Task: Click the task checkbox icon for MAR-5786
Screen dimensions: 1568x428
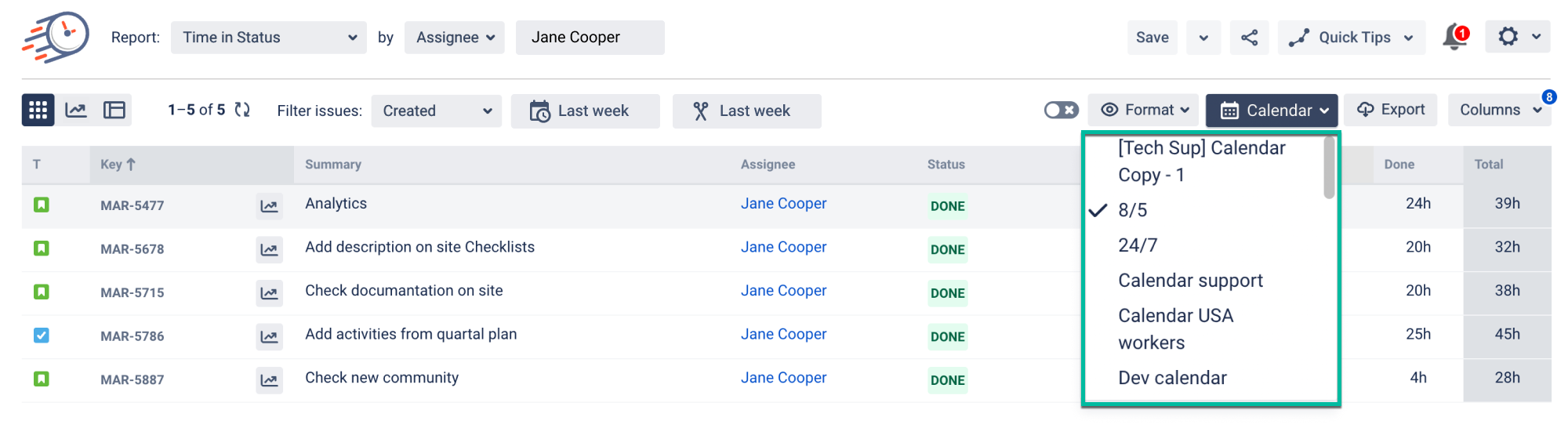Action: tap(42, 336)
